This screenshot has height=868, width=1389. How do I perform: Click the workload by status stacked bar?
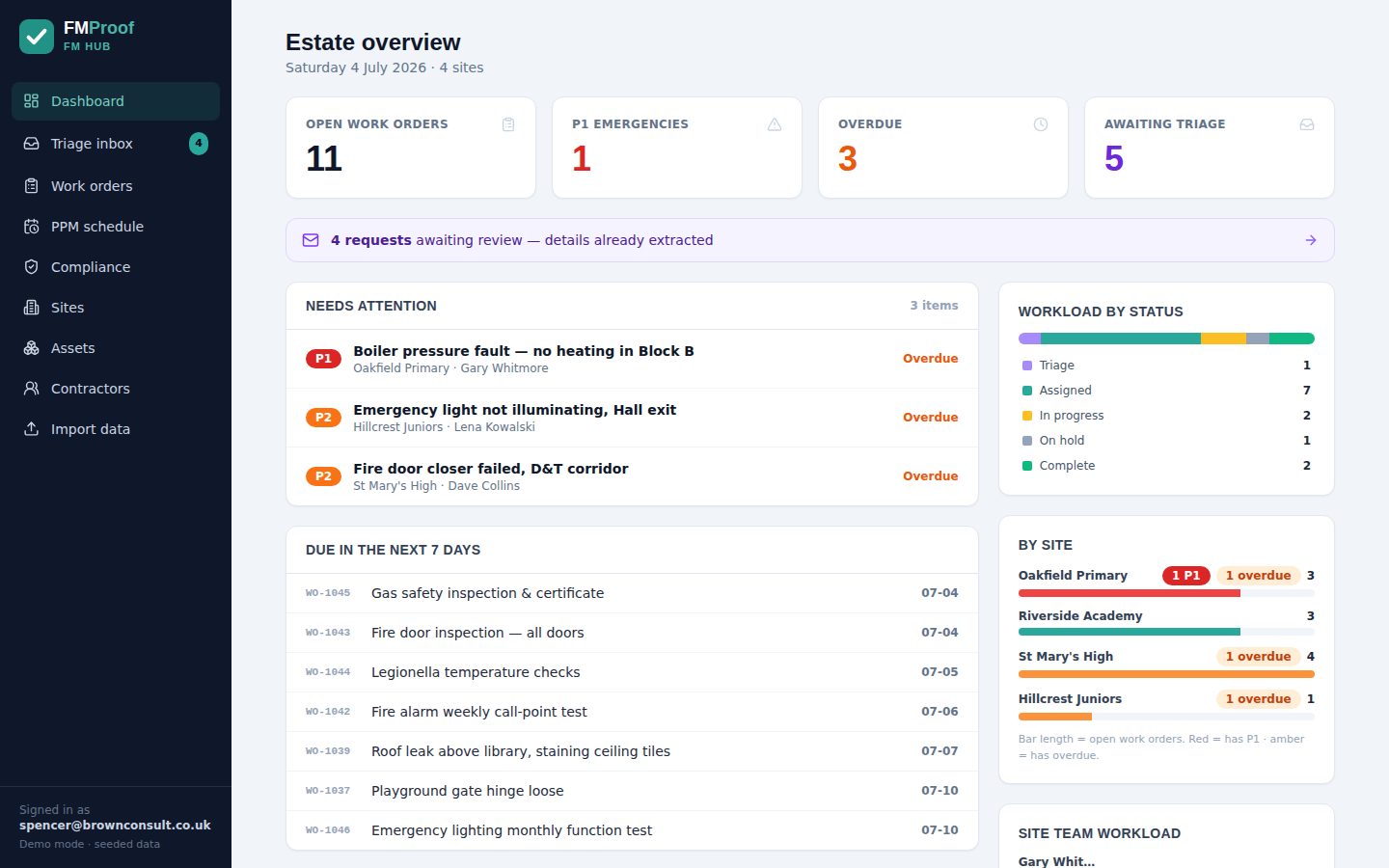[x=1166, y=339]
